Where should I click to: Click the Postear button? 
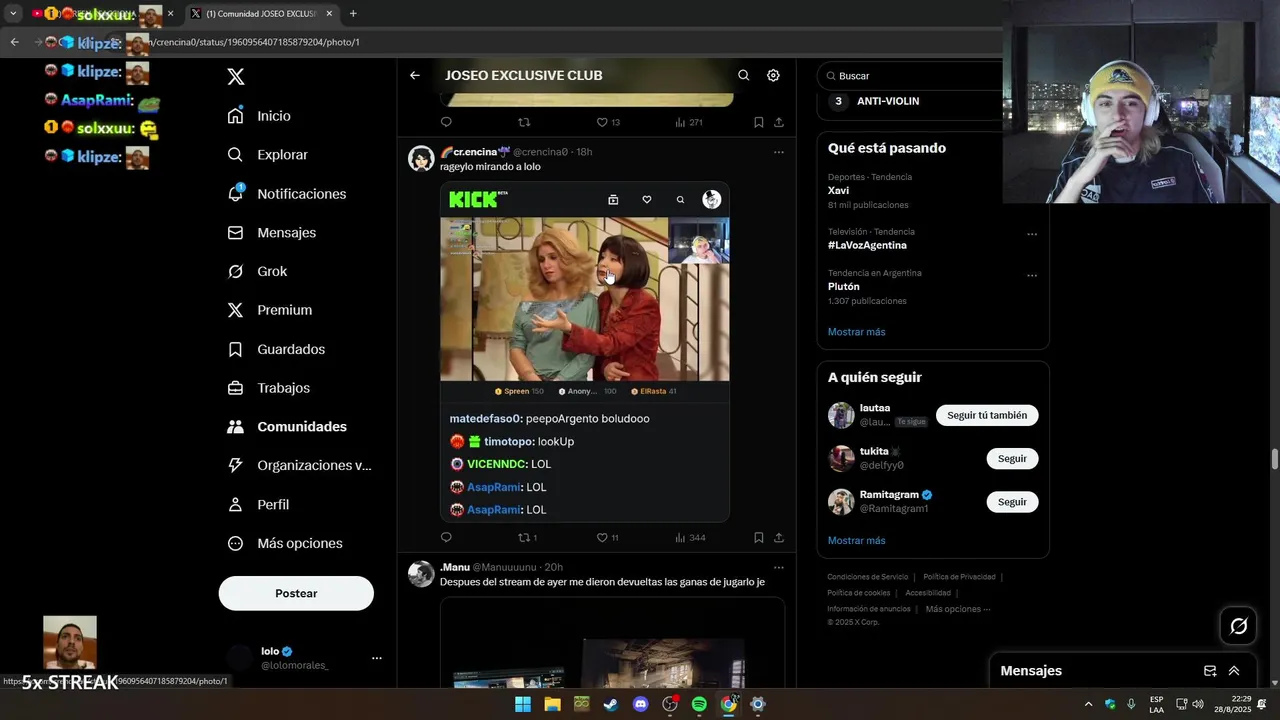coord(296,593)
